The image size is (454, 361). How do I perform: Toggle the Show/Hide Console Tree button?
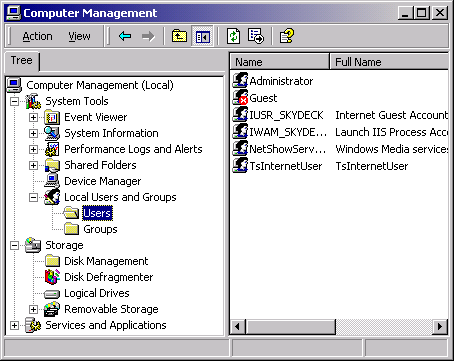202,36
